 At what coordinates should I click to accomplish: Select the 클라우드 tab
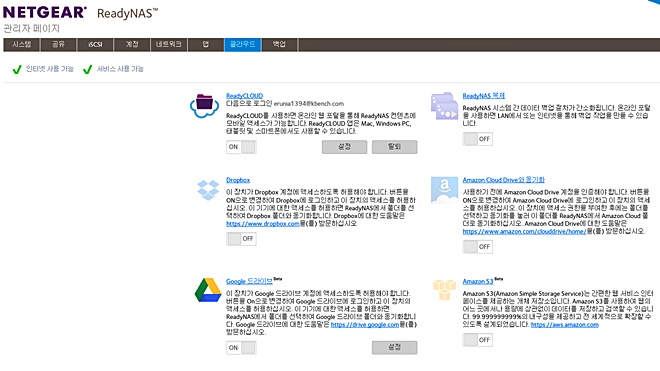tap(243, 45)
